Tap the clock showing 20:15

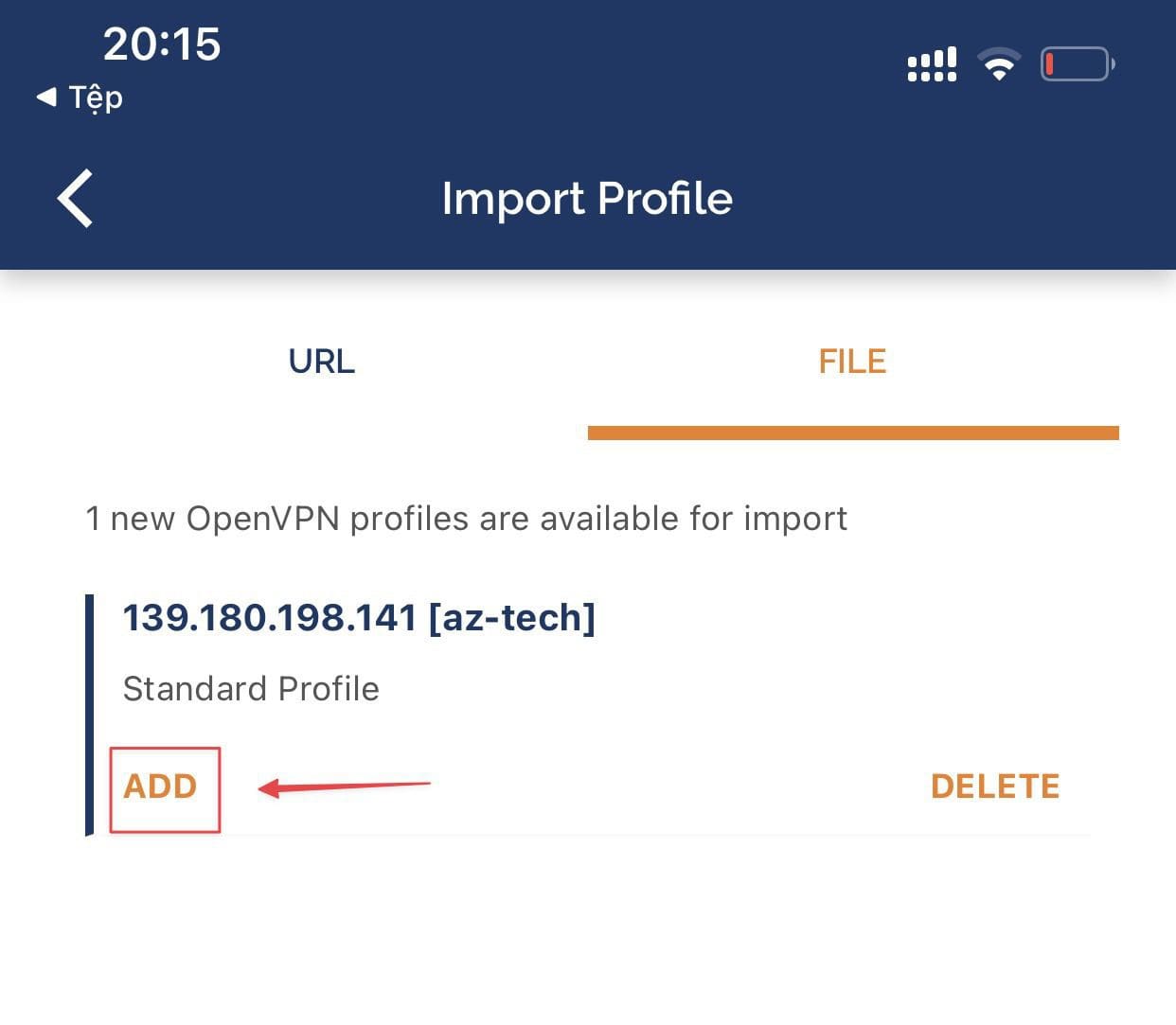point(162,42)
